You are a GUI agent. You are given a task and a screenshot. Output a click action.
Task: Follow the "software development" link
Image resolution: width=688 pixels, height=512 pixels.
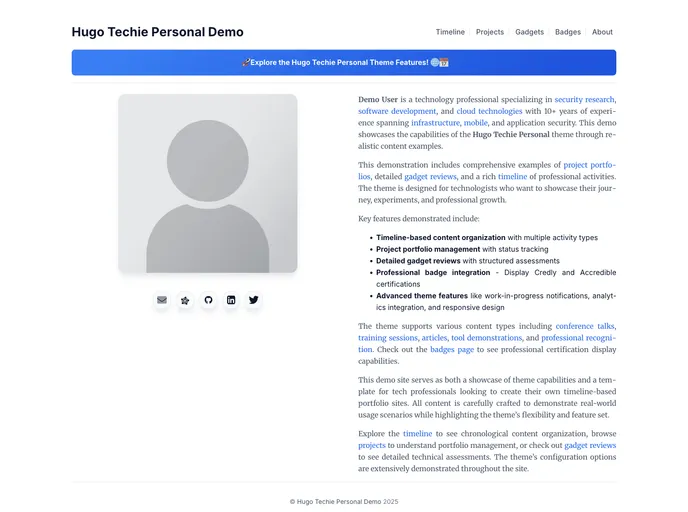pos(397,112)
